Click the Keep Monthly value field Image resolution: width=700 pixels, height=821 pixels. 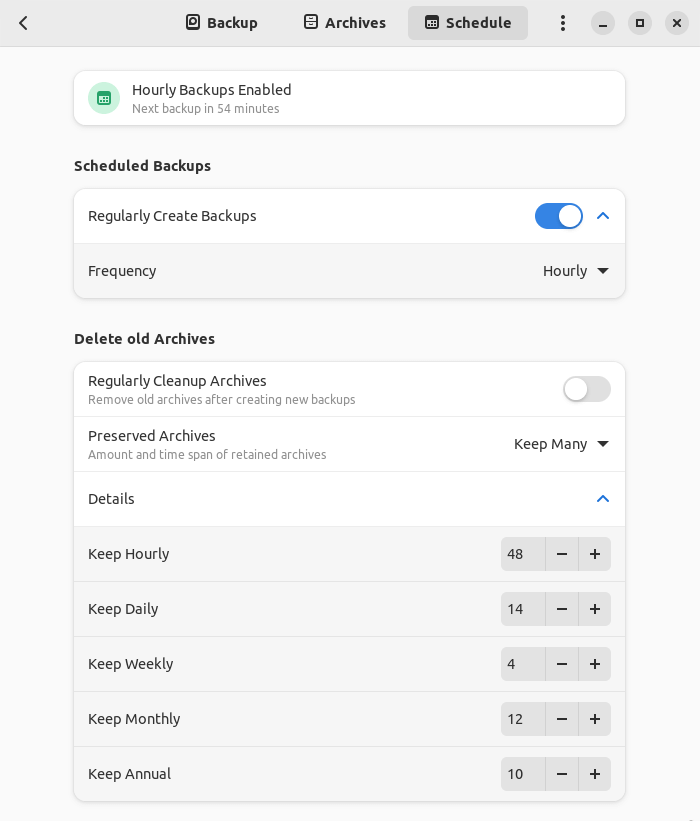pyautogui.click(x=523, y=719)
